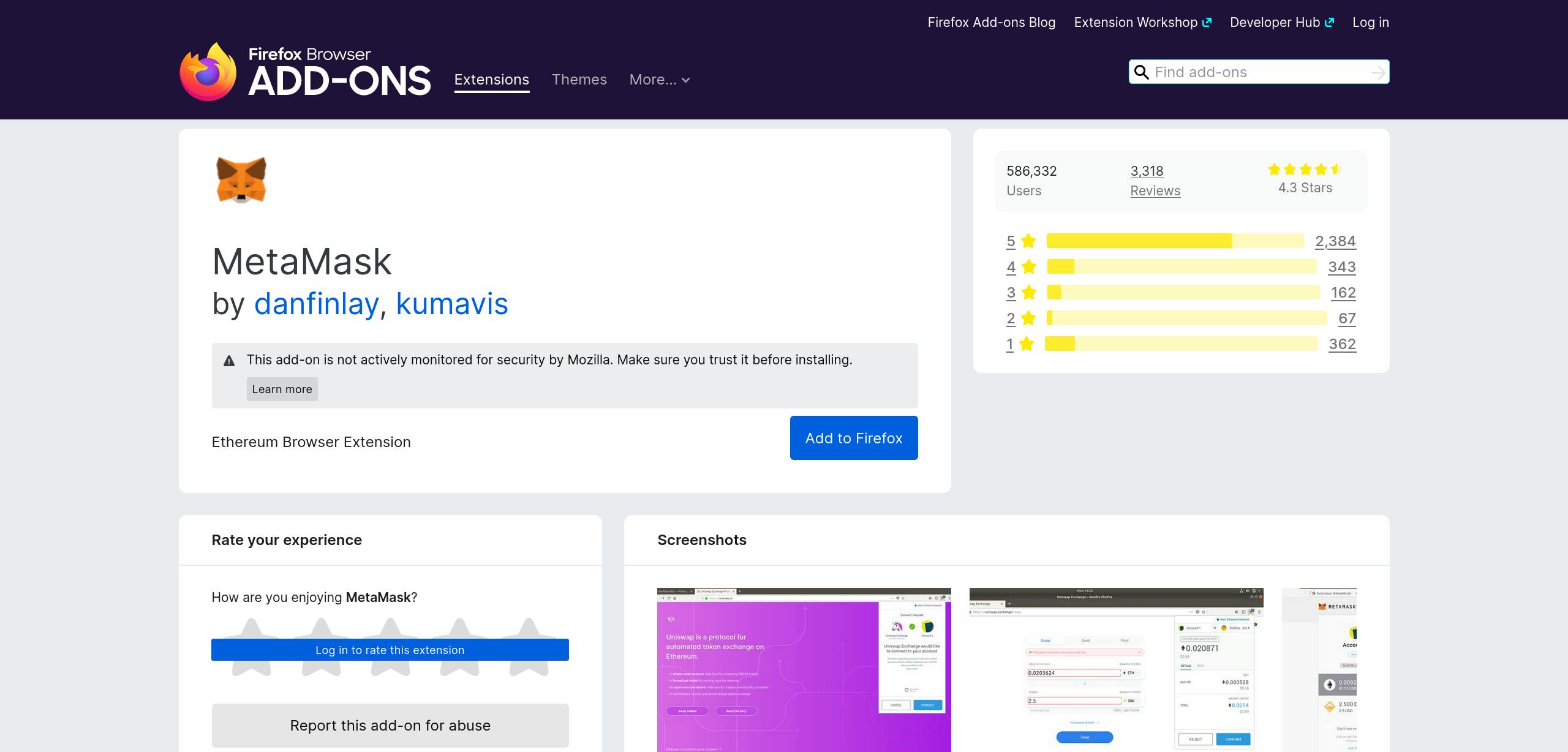Click the 3-star rating bar
Viewport: 1568px width, 752px height.
click(1183, 293)
